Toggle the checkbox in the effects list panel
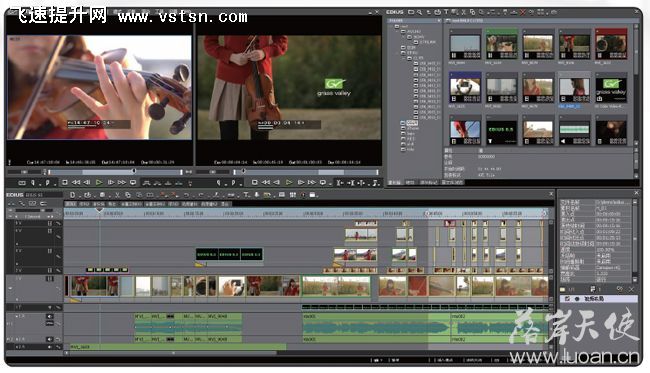Image resolution: width=650 pixels, height=373 pixels. pyautogui.click(x=567, y=298)
